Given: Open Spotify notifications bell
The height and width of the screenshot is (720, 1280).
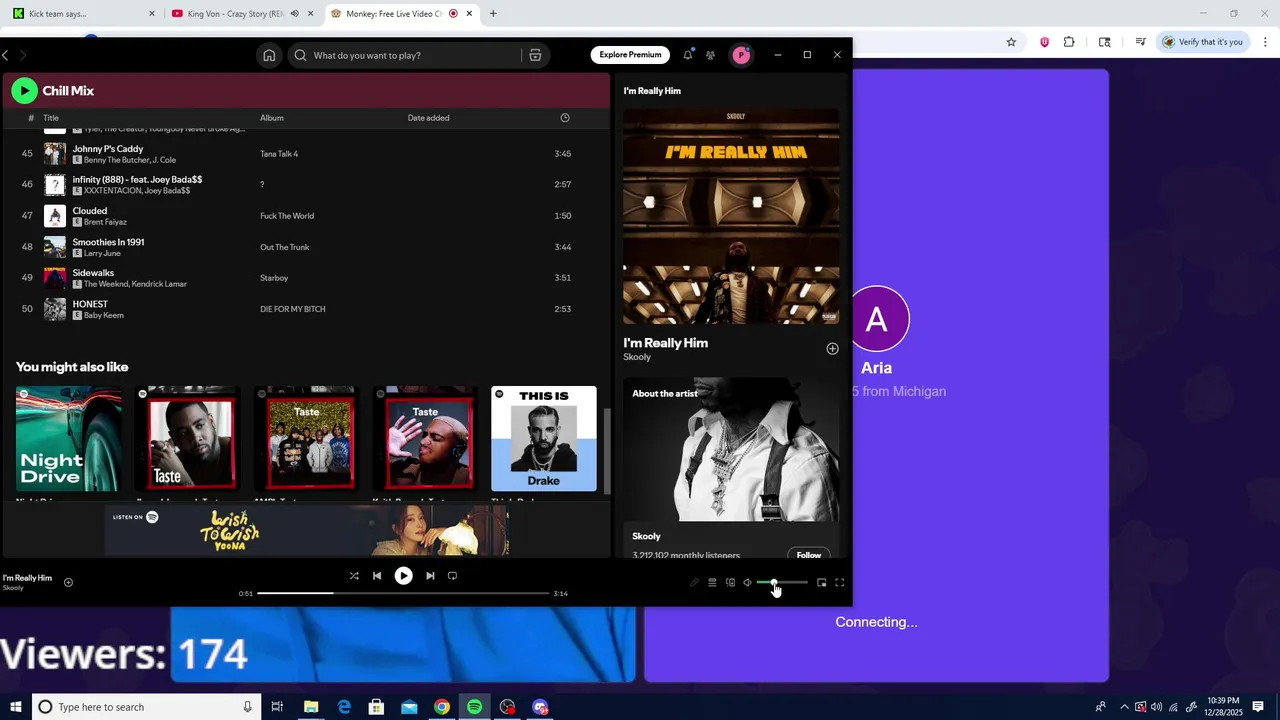Looking at the screenshot, I should (x=687, y=55).
